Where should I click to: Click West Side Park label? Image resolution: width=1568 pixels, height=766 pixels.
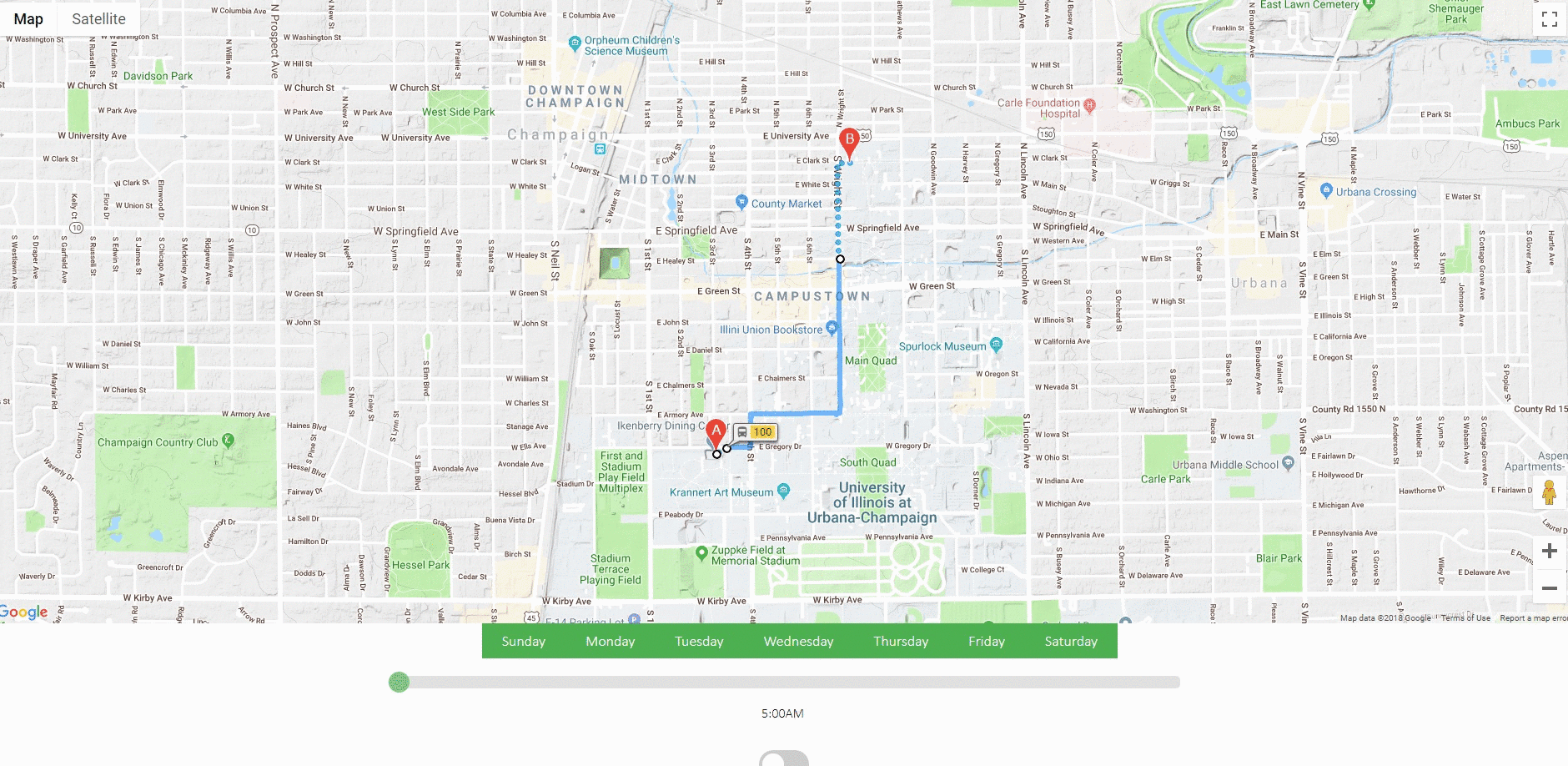click(x=458, y=112)
